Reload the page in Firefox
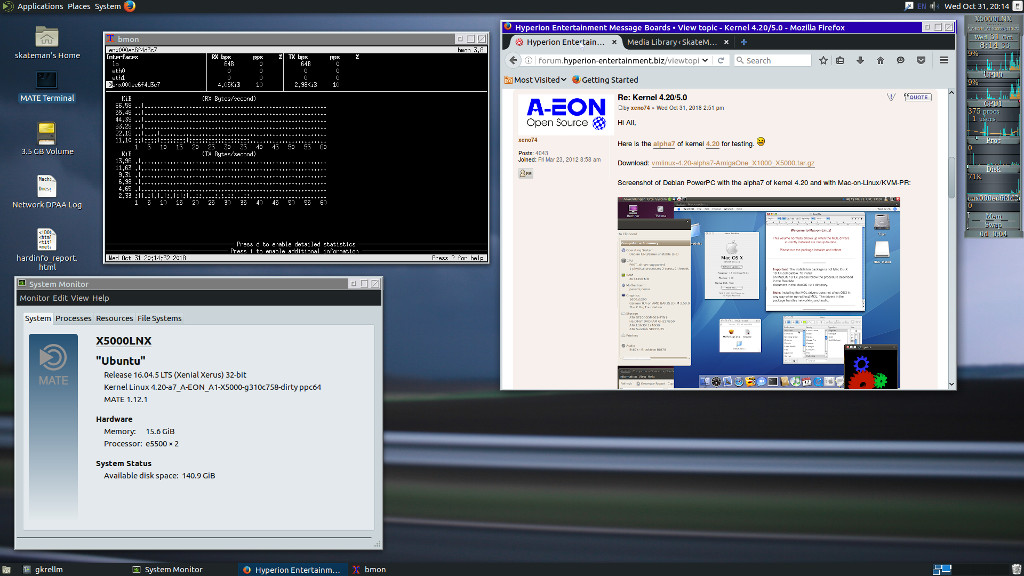 [x=721, y=60]
